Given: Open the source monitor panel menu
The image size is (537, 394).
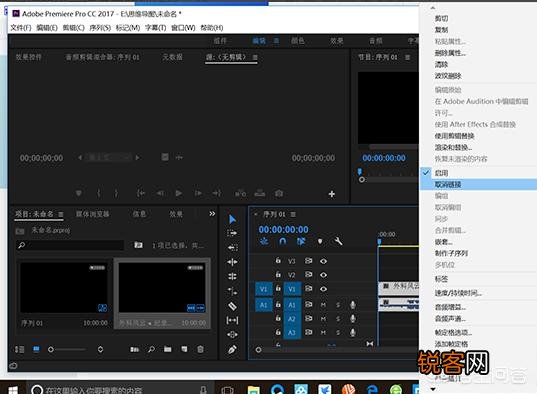Looking at the screenshot, I should (255, 57).
